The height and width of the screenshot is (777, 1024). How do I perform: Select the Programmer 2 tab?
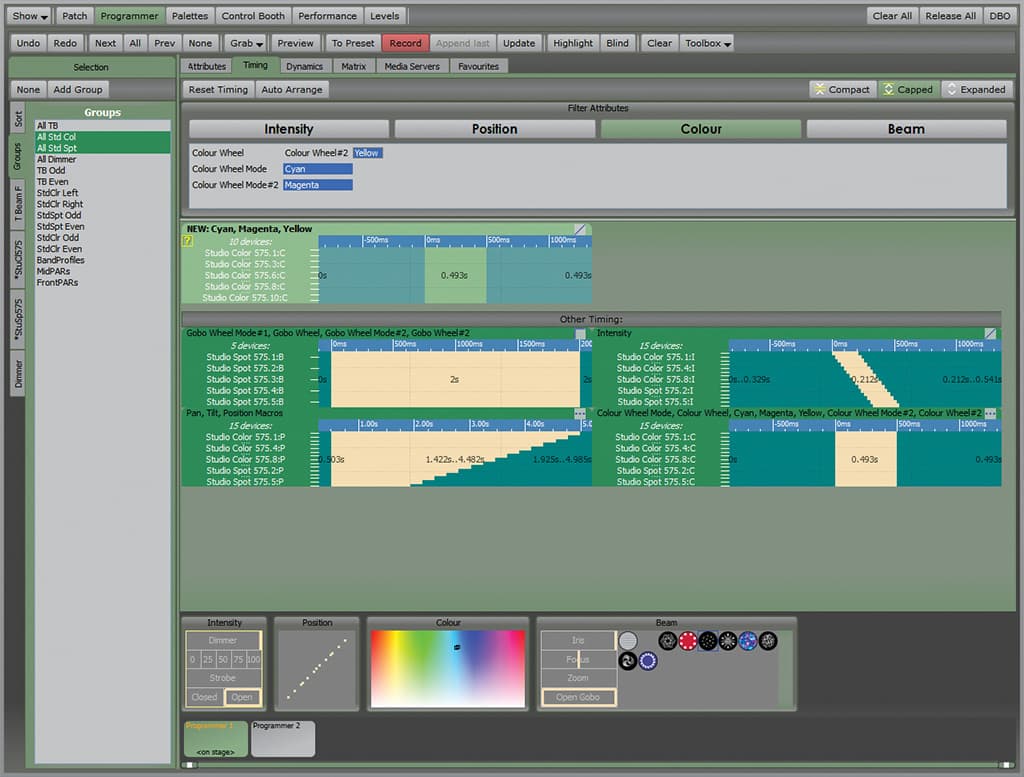[283, 738]
